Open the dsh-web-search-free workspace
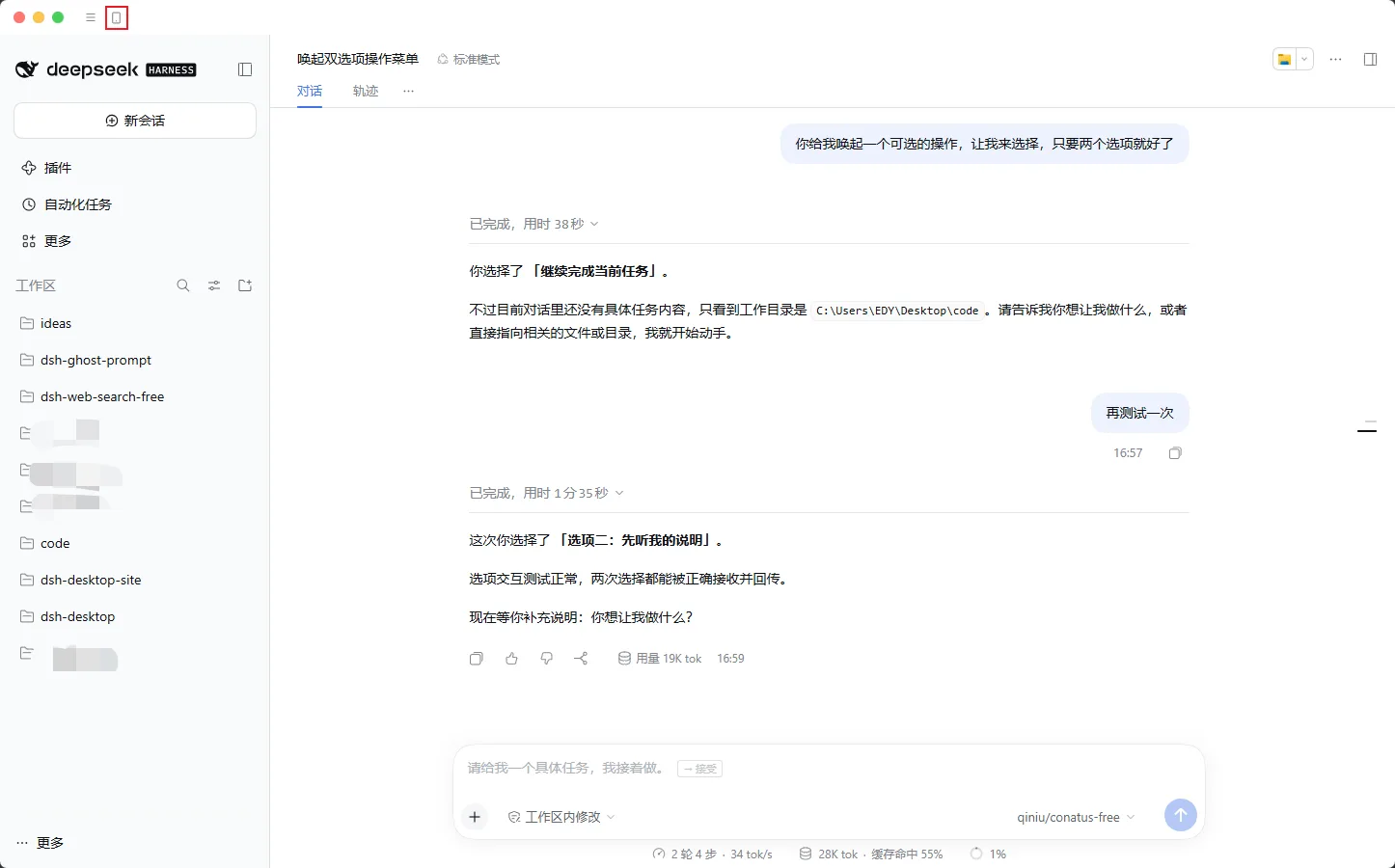Viewport: 1395px width, 868px height. 135,396
